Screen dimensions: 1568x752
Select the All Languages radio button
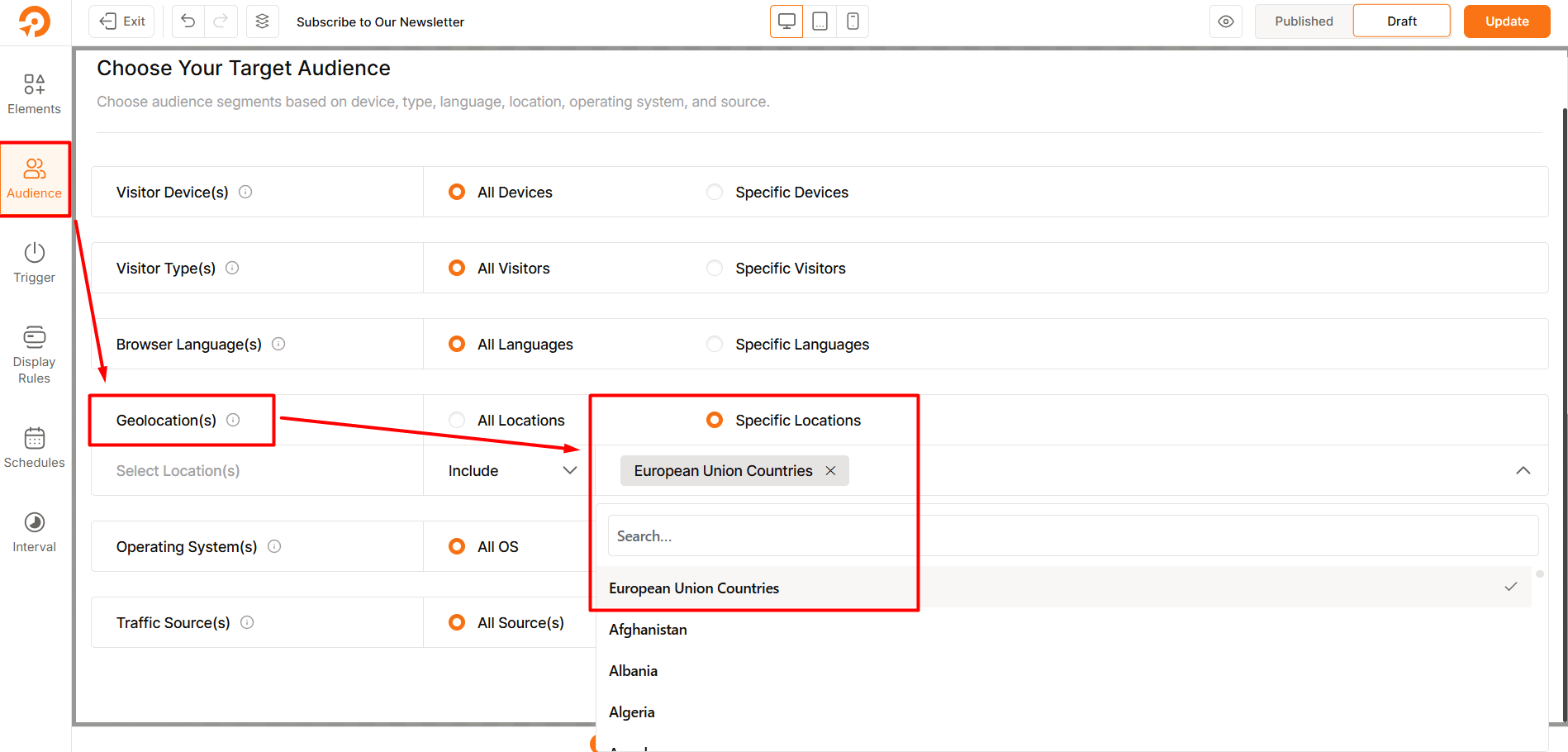[457, 344]
